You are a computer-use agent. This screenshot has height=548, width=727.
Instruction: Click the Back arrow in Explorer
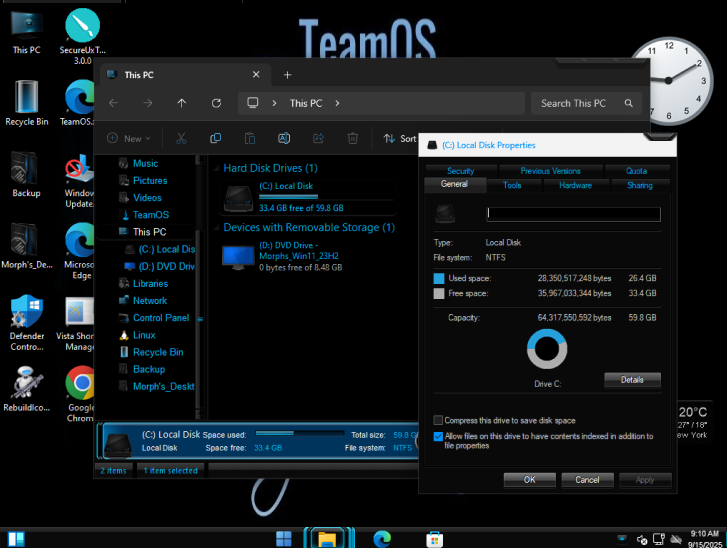click(x=114, y=103)
